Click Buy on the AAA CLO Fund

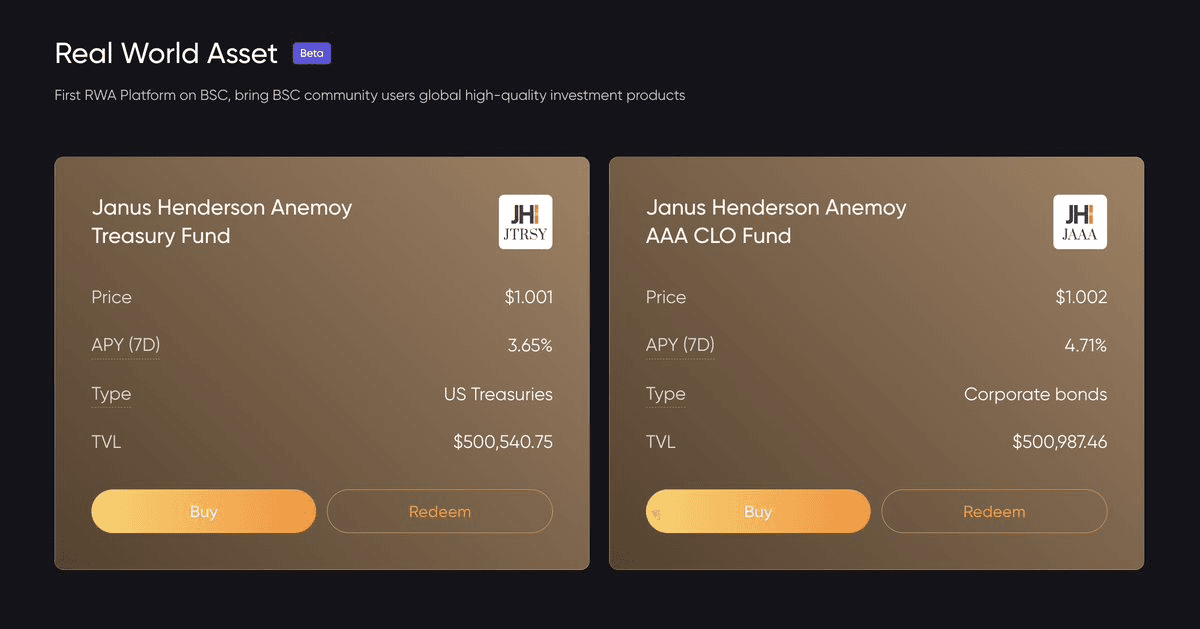click(758, 511)
